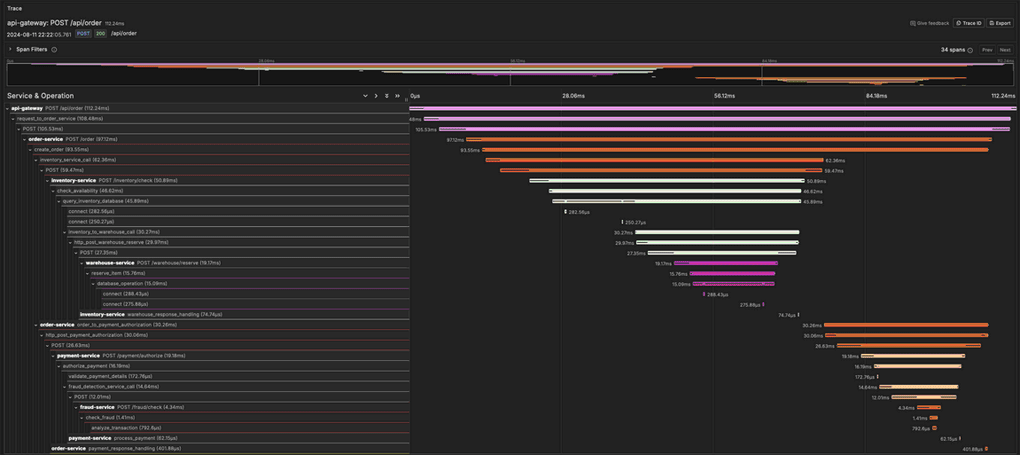Go to the Prev span match

[x=987, y=50]
